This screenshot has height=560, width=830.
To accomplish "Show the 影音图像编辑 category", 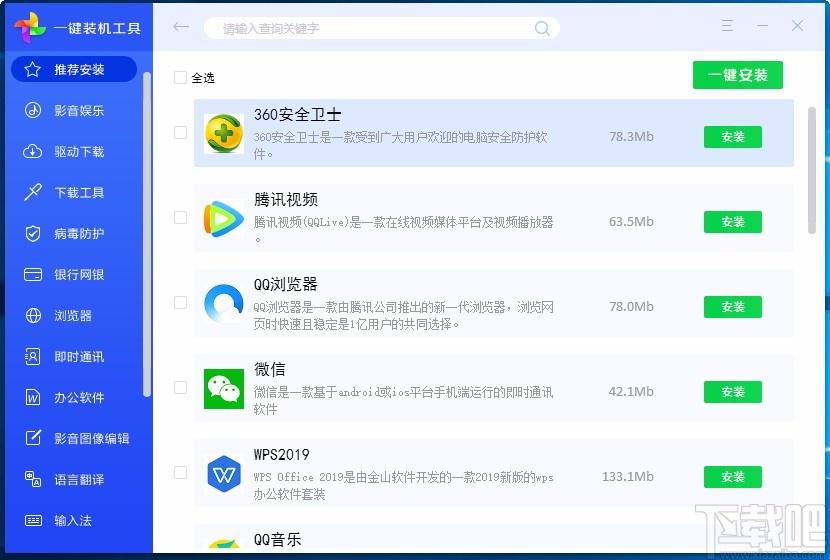I will tap(74, 438).
